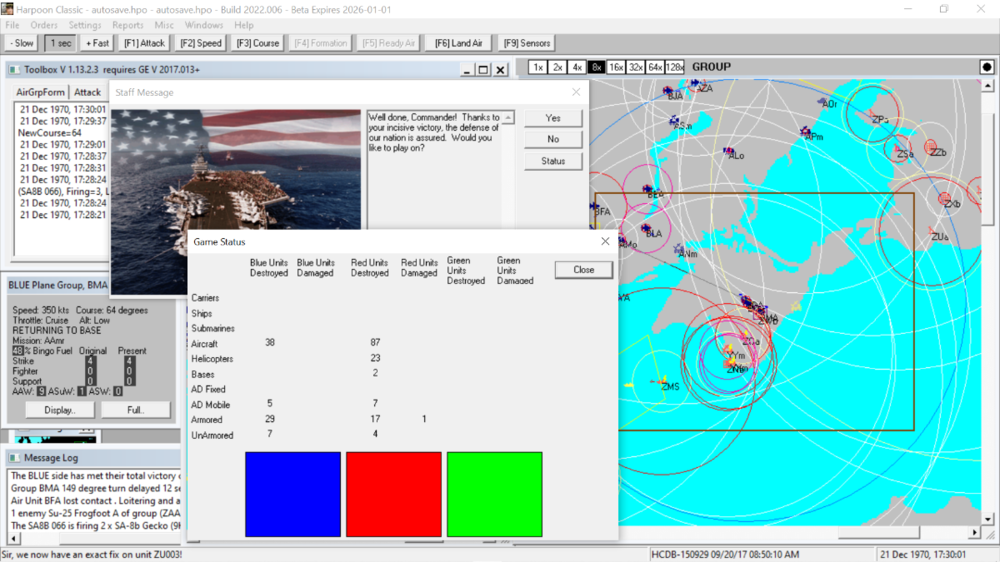
Task: Set map zoom to 1x
Action: point(538,67)
